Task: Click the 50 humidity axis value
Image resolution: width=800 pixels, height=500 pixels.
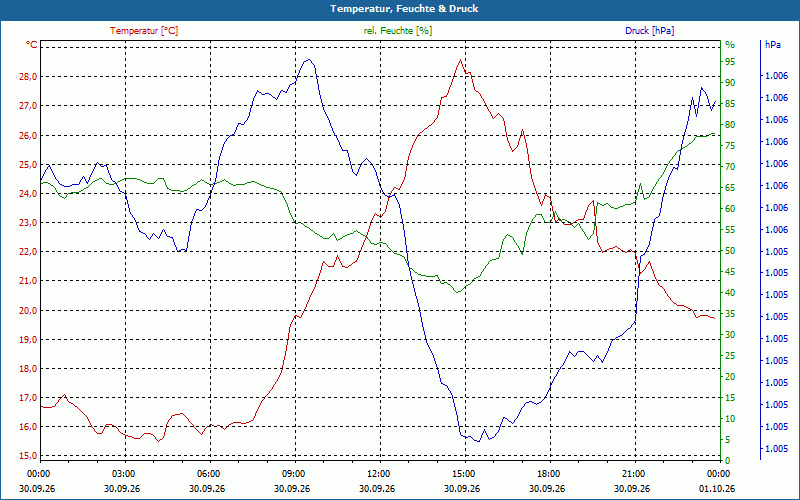Action: point(730,251)
